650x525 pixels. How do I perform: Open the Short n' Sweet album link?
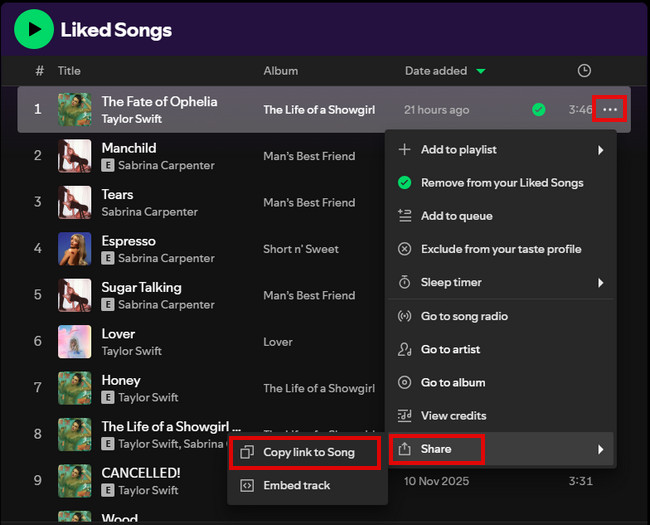click(301, 249)
